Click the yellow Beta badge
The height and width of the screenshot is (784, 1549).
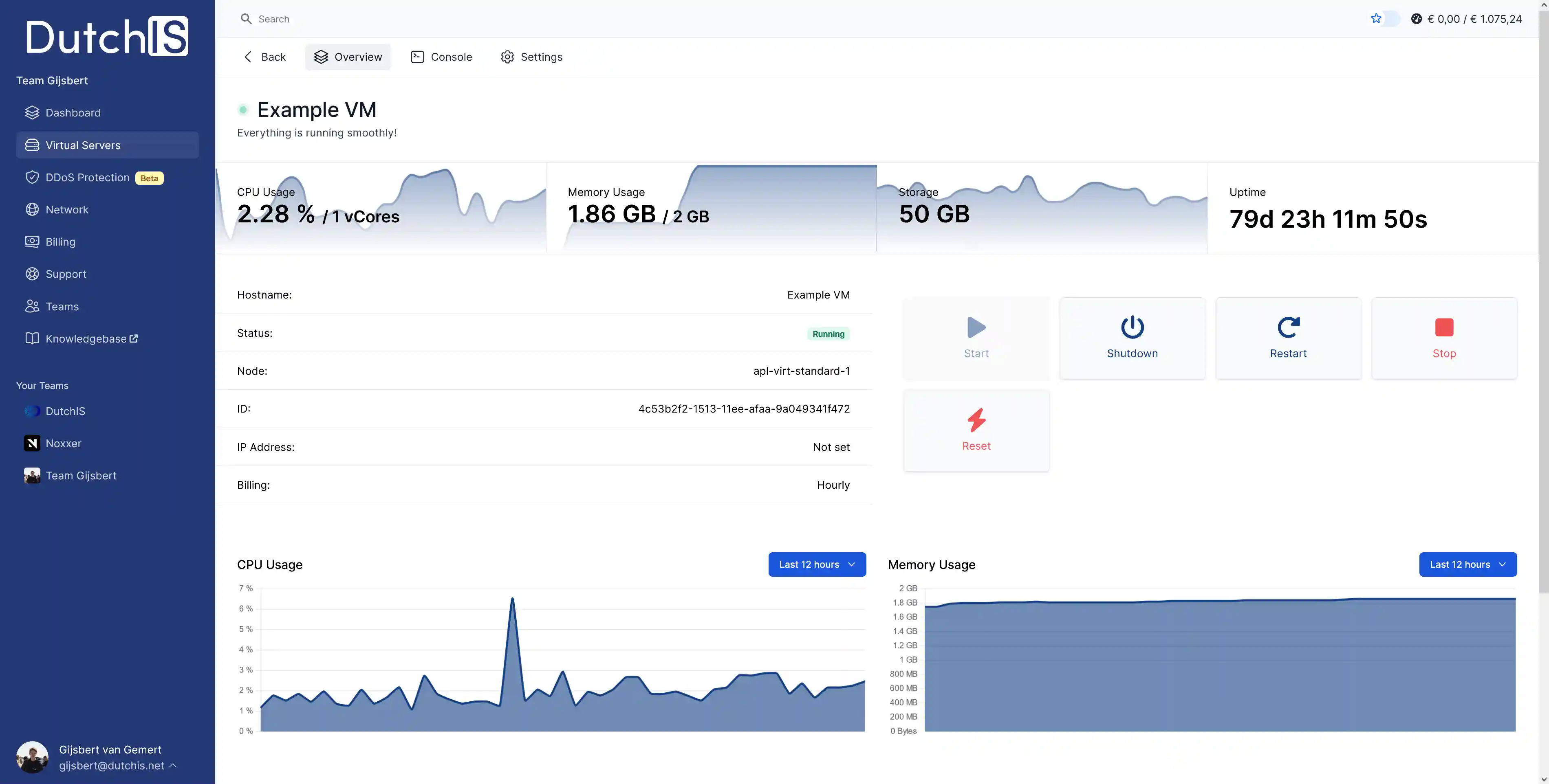(149, 178)
